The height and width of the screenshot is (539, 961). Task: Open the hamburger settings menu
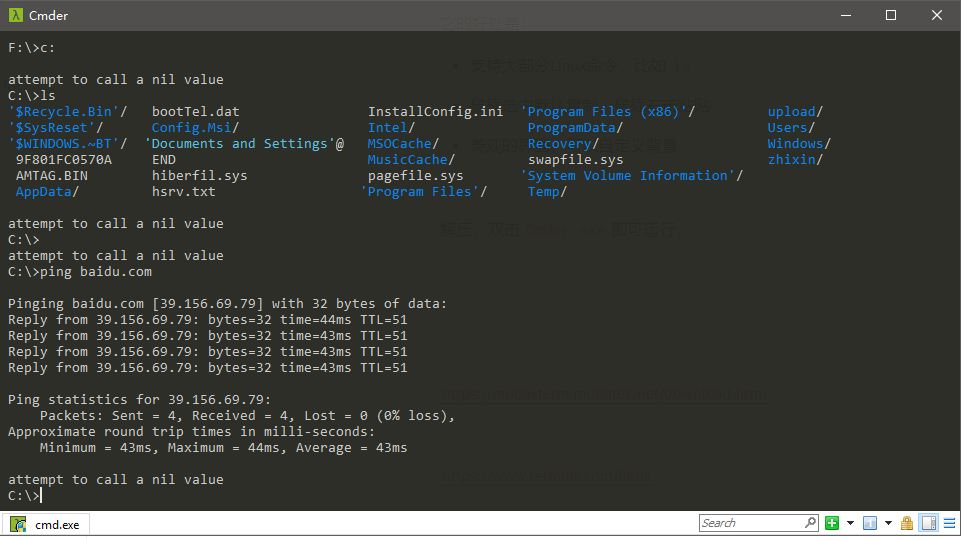tap(948, 523)
